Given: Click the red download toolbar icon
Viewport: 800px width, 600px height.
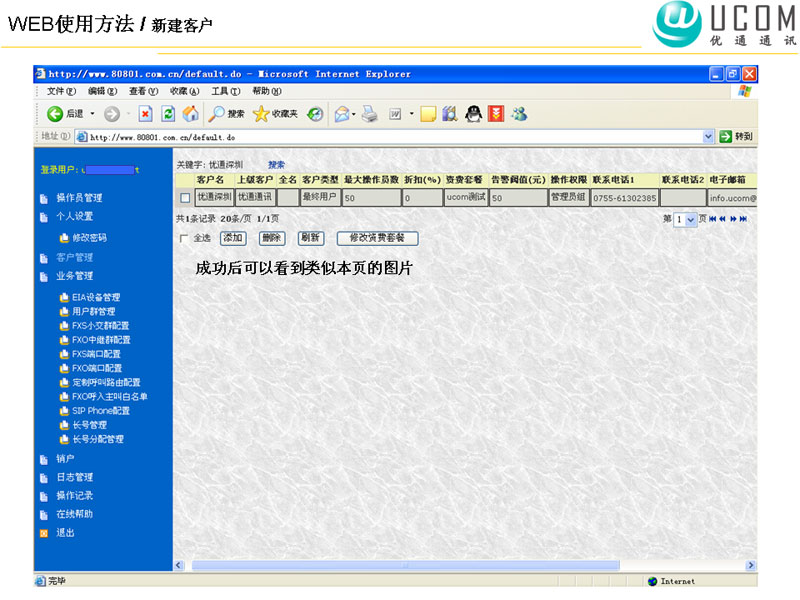Looking at the screenshot, I should pos(496,114).
